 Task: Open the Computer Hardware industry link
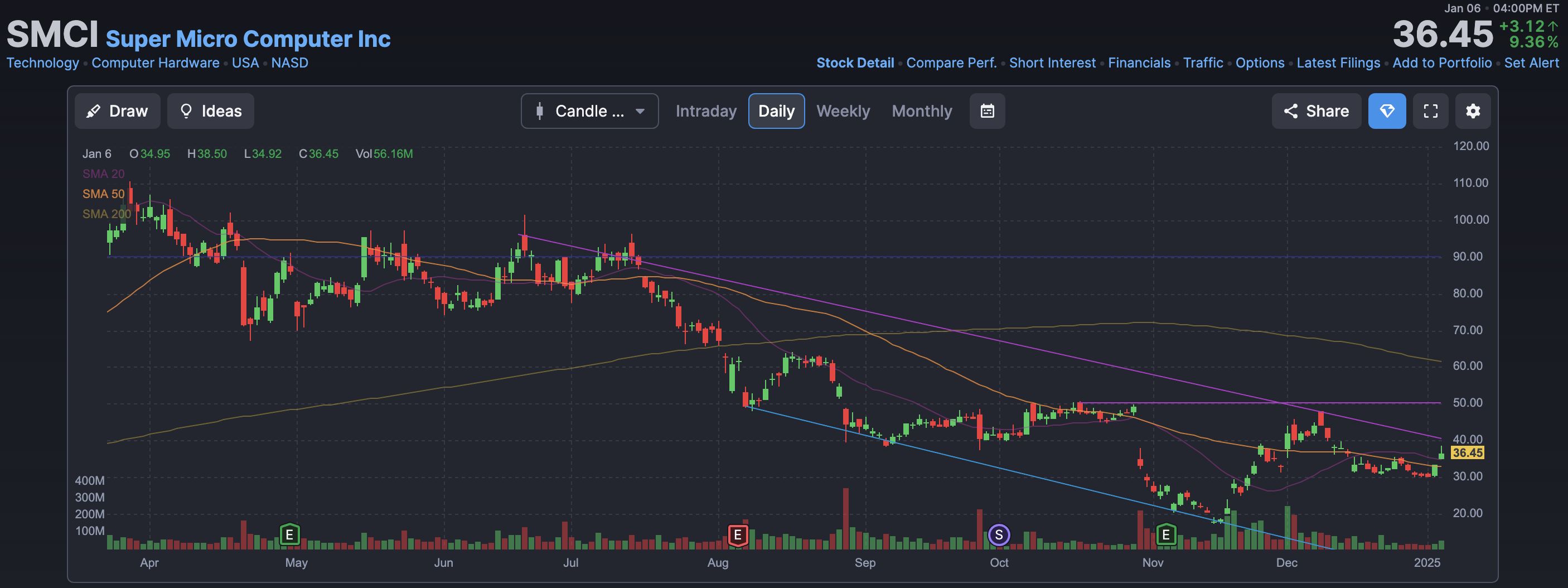pos(155,62)
